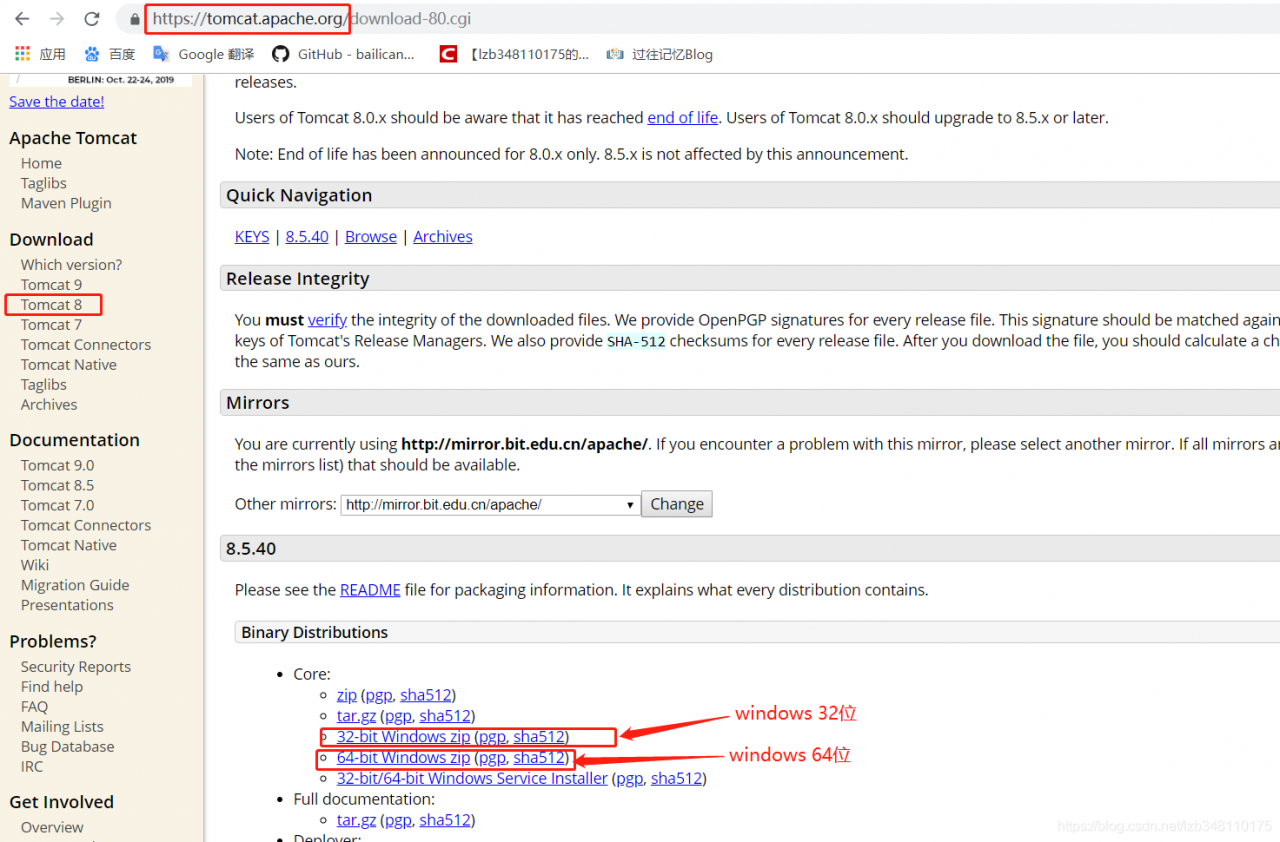Open the Security Reports link
This screenshot has height=842, width=1280.
coord(76,666)
